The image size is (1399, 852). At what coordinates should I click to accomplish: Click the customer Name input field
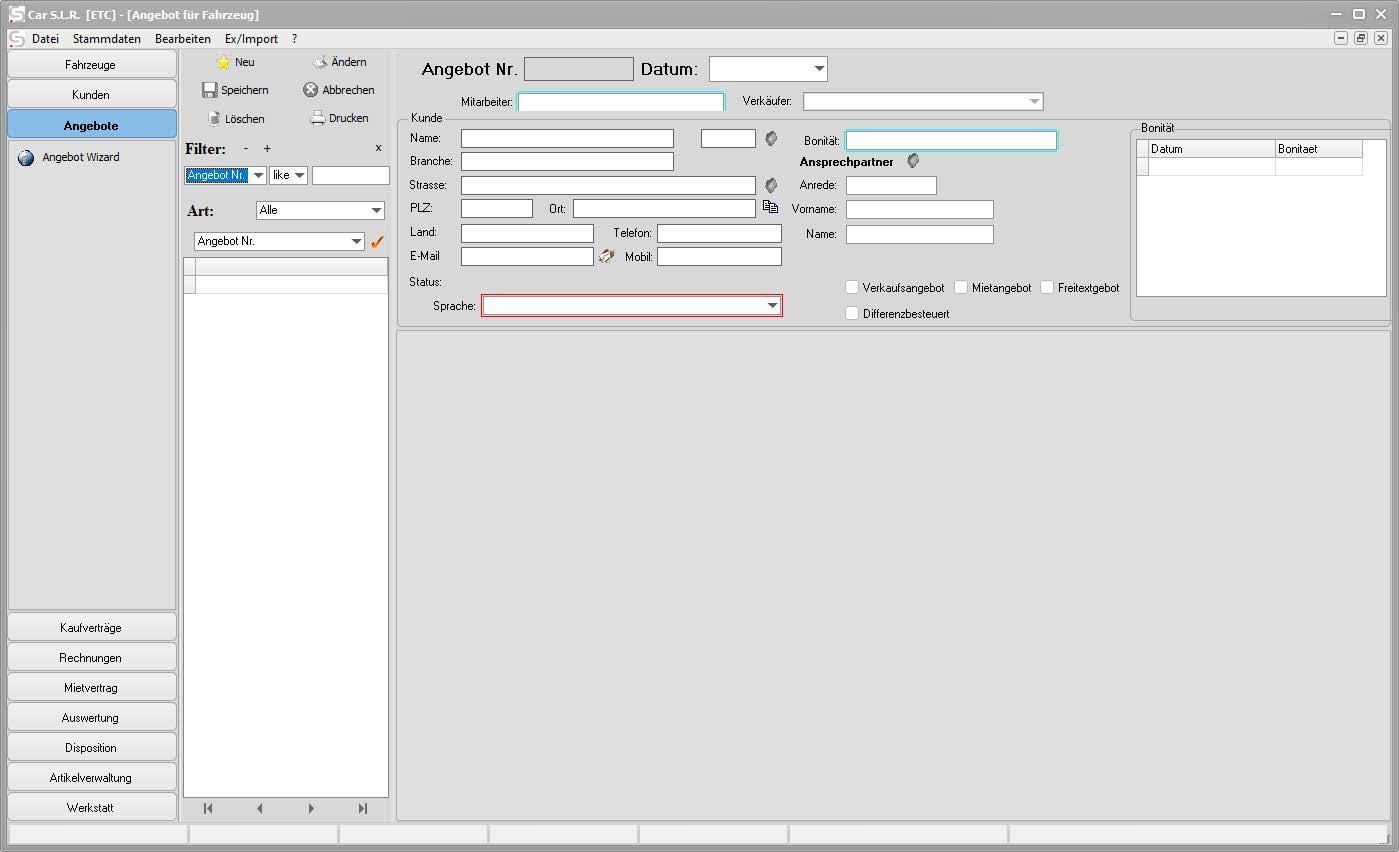[x=567, y=138]
